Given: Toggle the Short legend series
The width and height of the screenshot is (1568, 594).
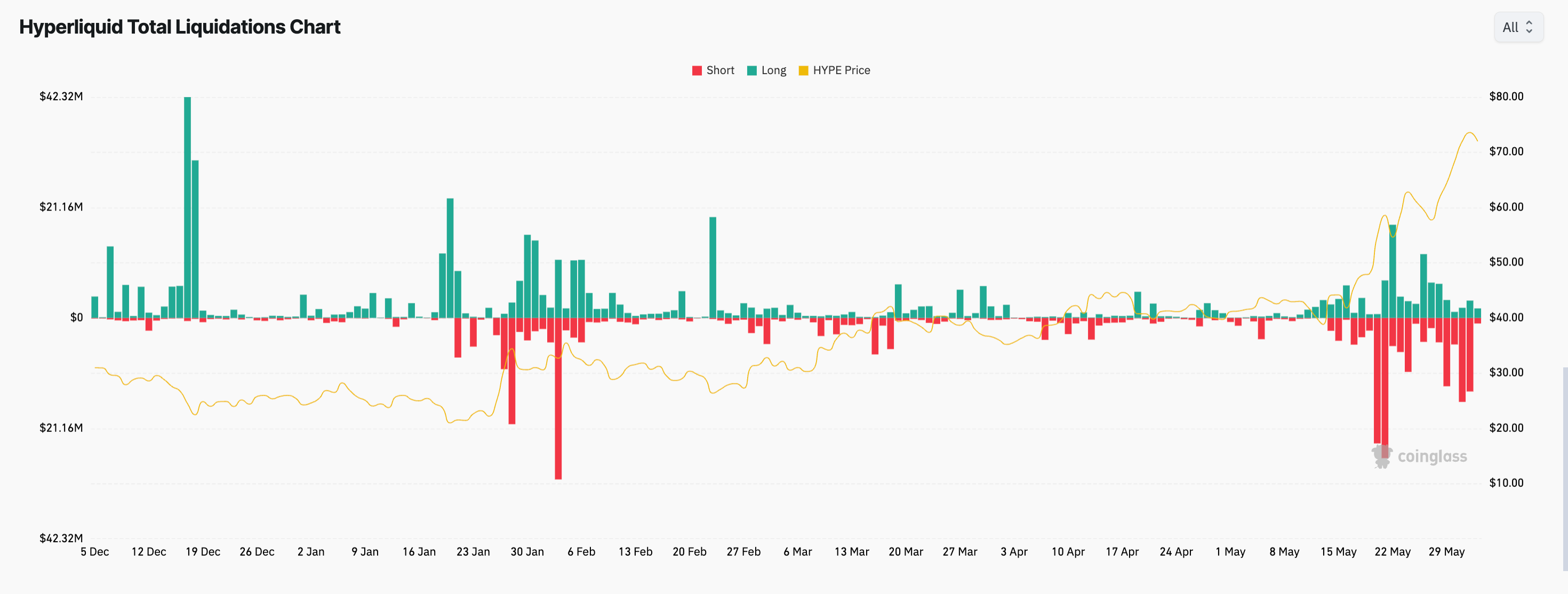Looking at the screenshot, I should [713, 70].
